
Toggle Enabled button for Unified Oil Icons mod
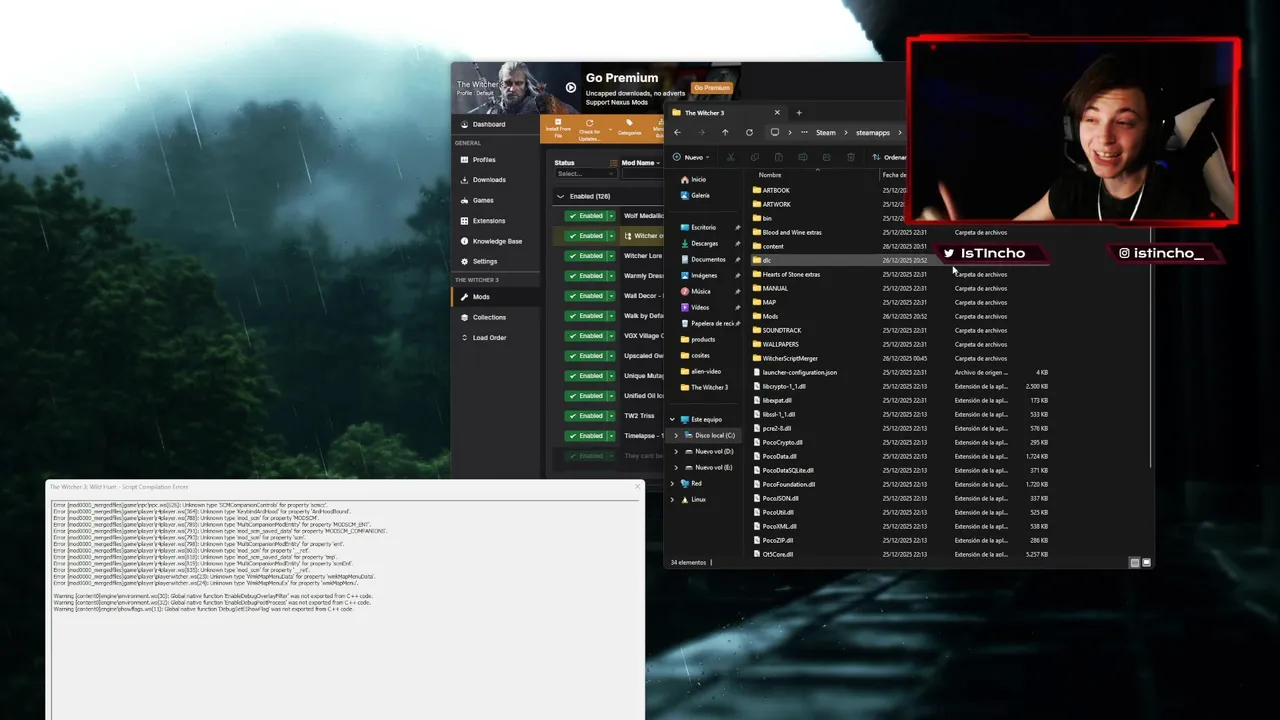tap(586, 396)
